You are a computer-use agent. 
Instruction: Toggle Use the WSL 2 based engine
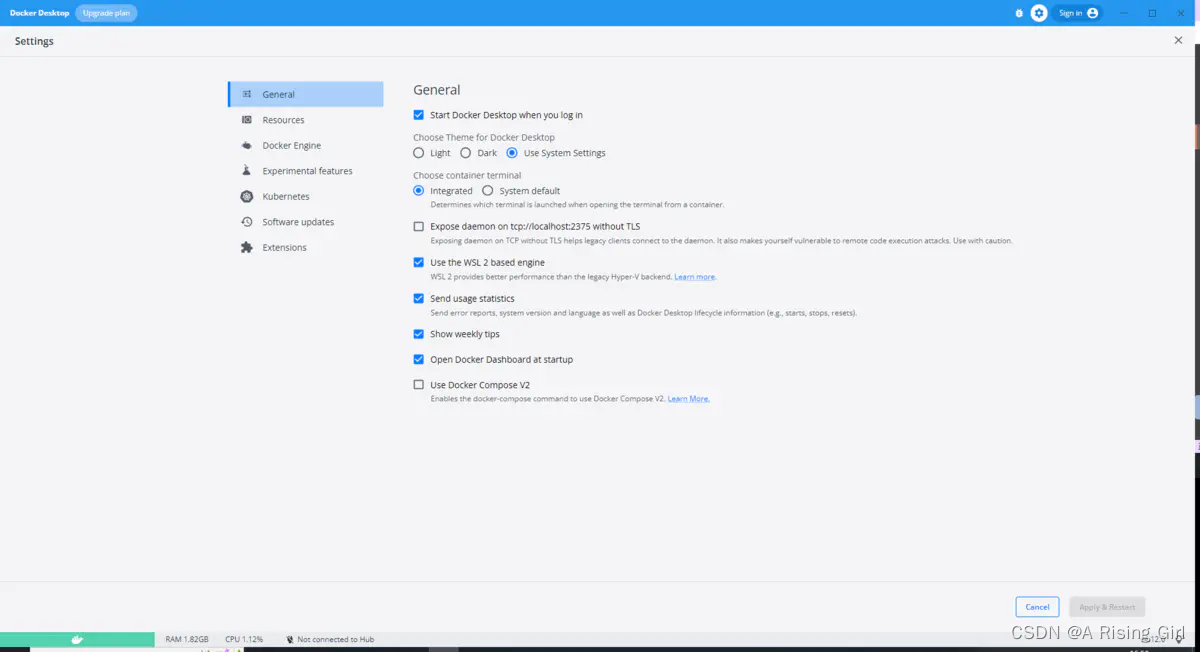[419, 262]
